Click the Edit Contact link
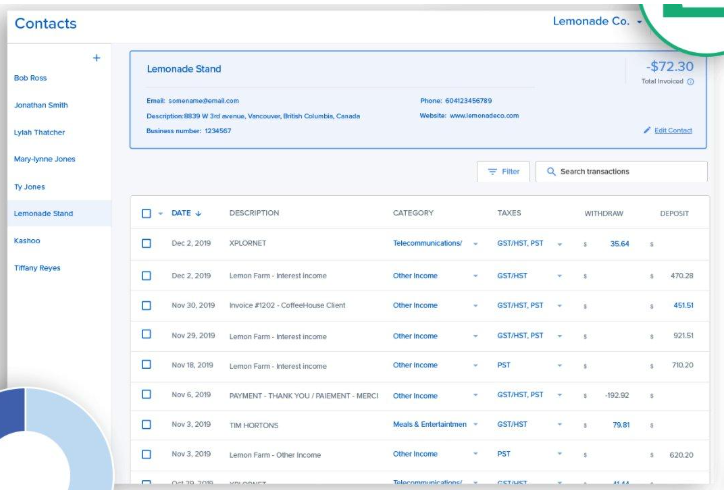Screen dimensions: 724x493 673,131
